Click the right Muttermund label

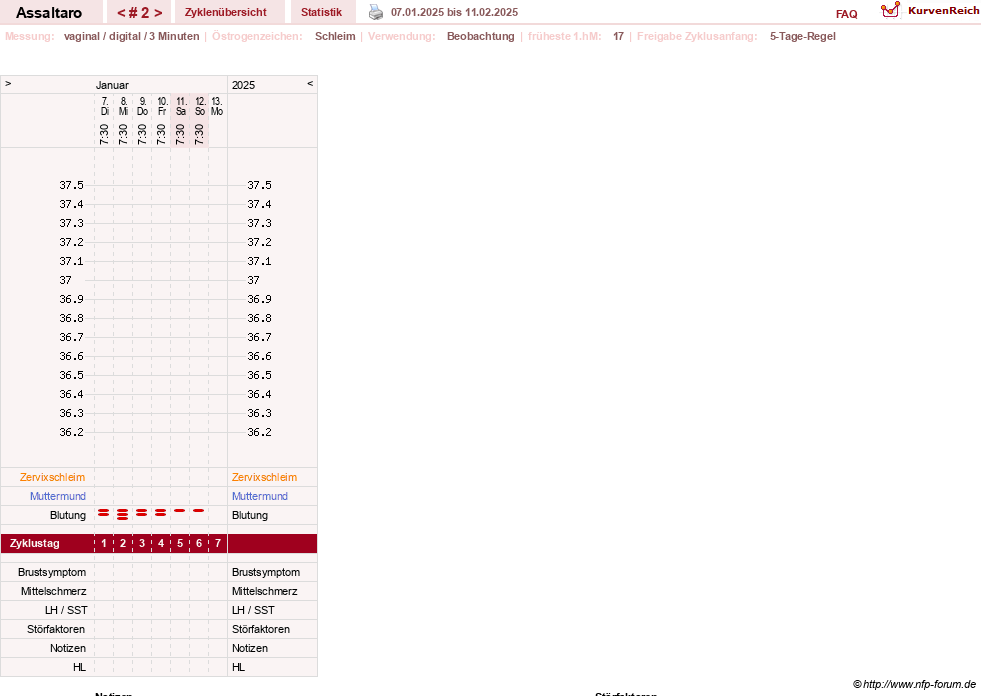click(260, 496)
